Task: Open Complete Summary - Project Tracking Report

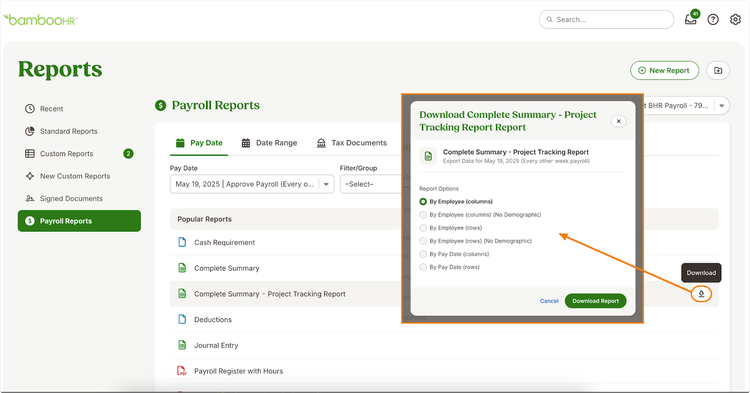Action: 270,294
